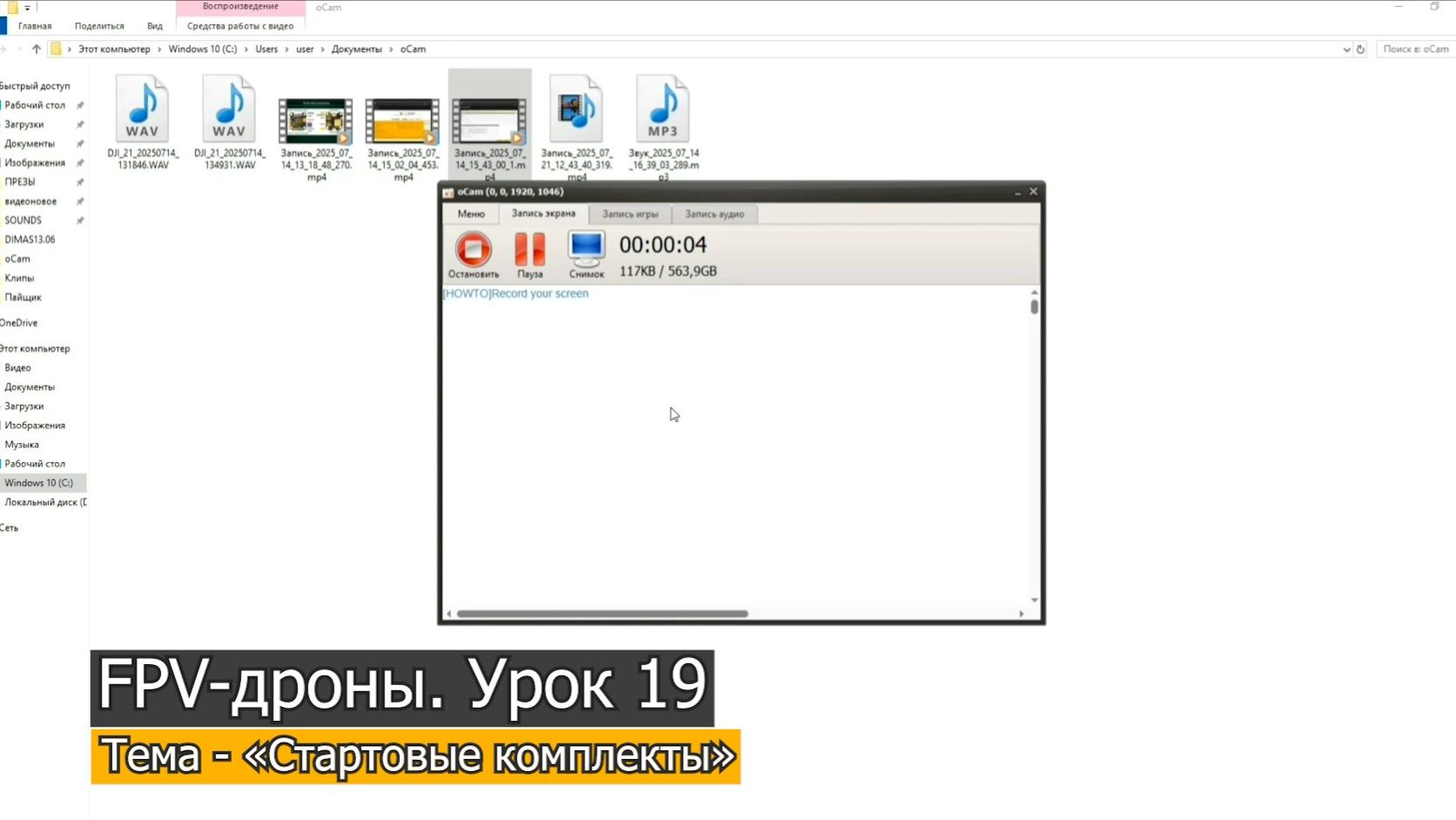The width and height of the screenshot is (1456, 820).
Task: Take a screenshot with the Снимок icon
Action: pos(586,251)
